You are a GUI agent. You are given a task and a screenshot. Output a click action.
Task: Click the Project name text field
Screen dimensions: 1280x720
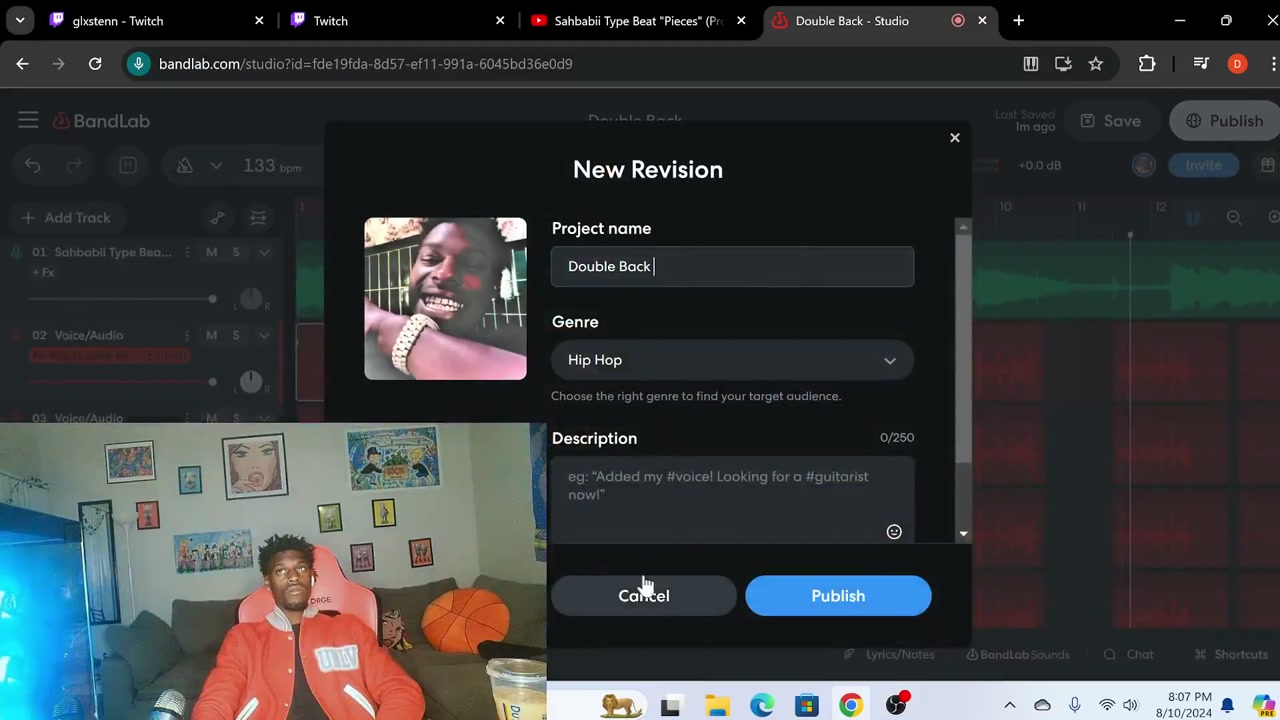[732, 267]
